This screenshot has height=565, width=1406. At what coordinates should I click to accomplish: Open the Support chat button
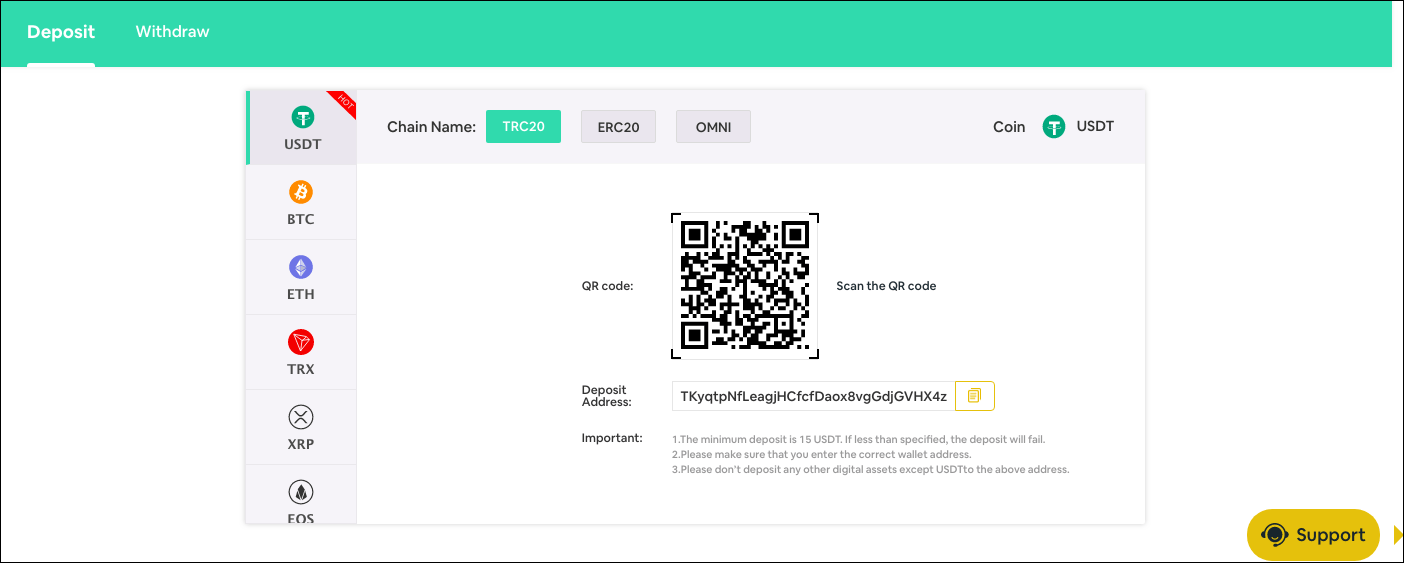1313,535
